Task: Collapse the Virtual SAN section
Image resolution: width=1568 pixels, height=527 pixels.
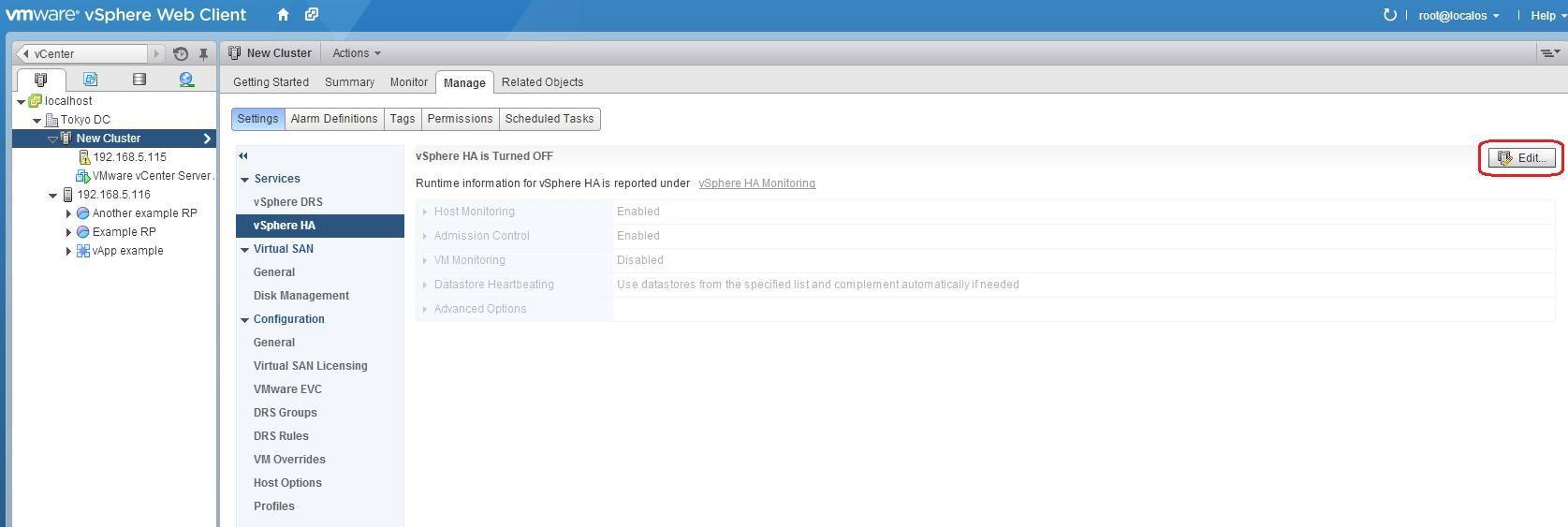Action: coord(245,250)
